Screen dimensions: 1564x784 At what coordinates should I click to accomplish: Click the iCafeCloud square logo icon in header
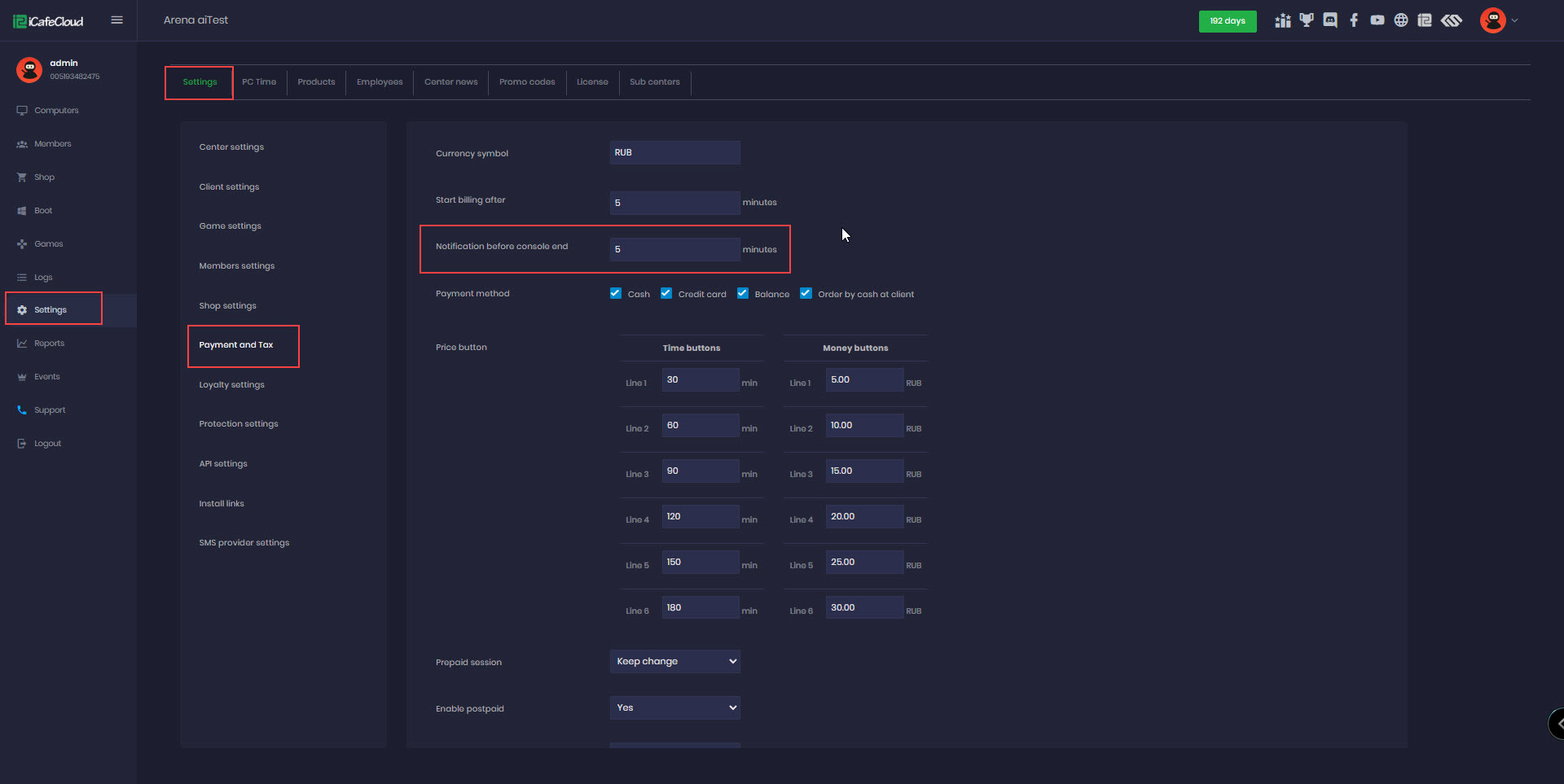(x=1425, y=20)
